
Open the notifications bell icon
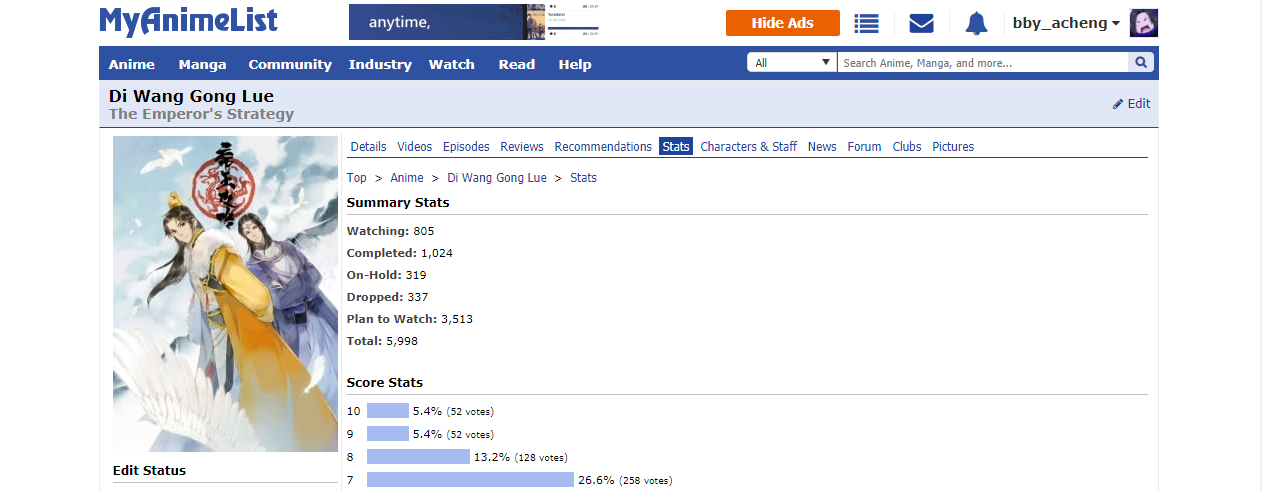pyautogui.click(x=976, y=23)
